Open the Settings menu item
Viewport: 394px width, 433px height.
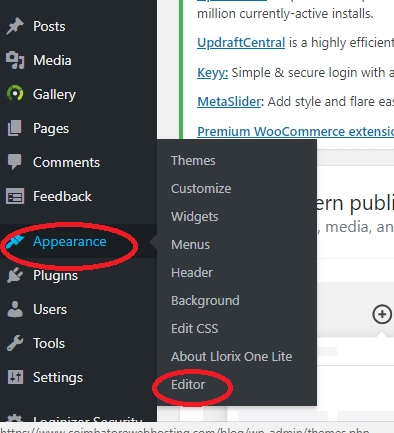point(58,378)
